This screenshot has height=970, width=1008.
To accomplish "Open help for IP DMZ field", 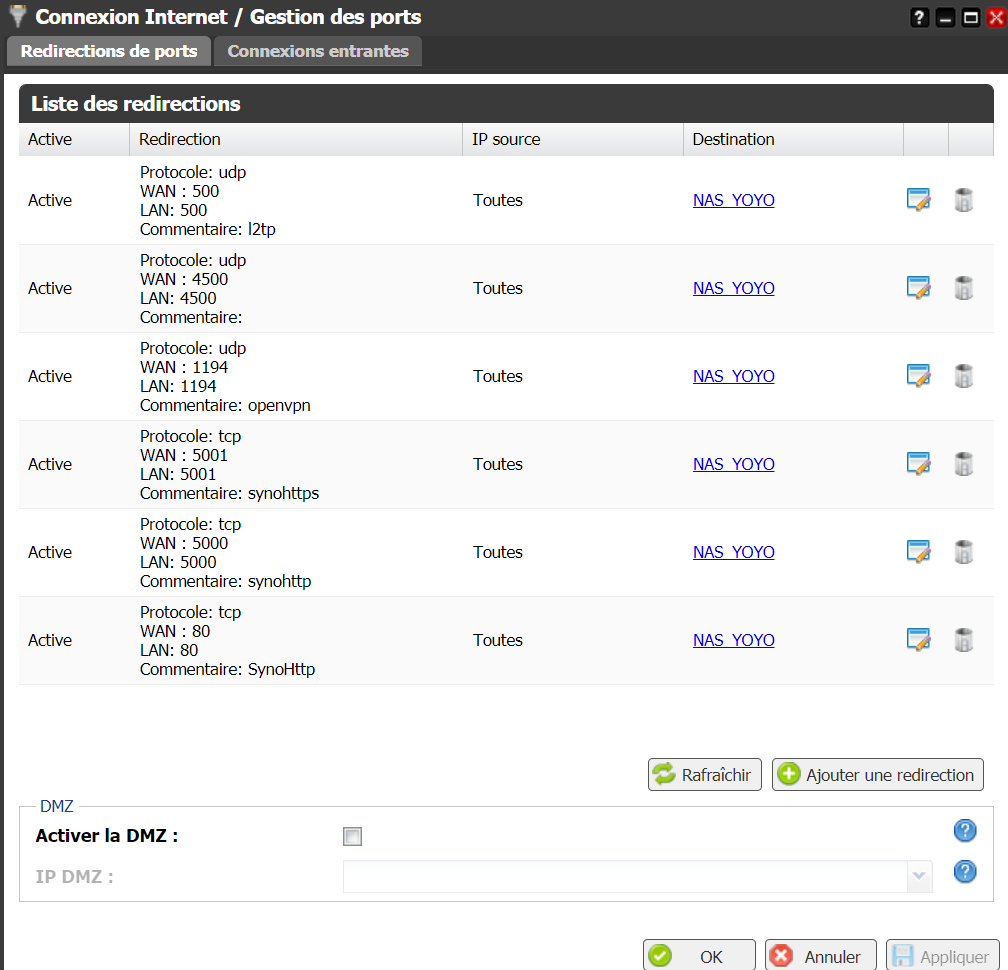I will [x=964, y=872].
